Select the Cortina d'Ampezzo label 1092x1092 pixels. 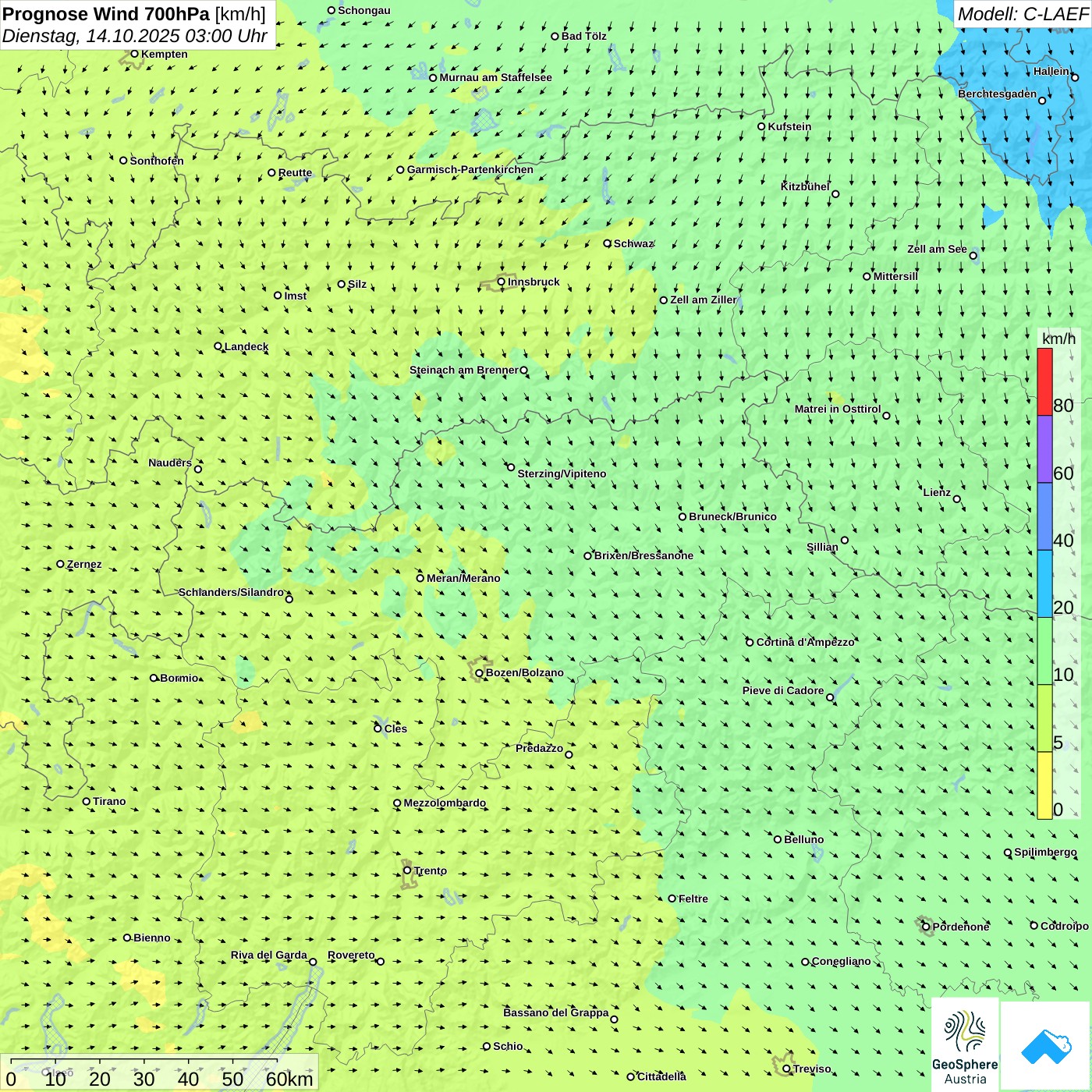tap(805, 642)
